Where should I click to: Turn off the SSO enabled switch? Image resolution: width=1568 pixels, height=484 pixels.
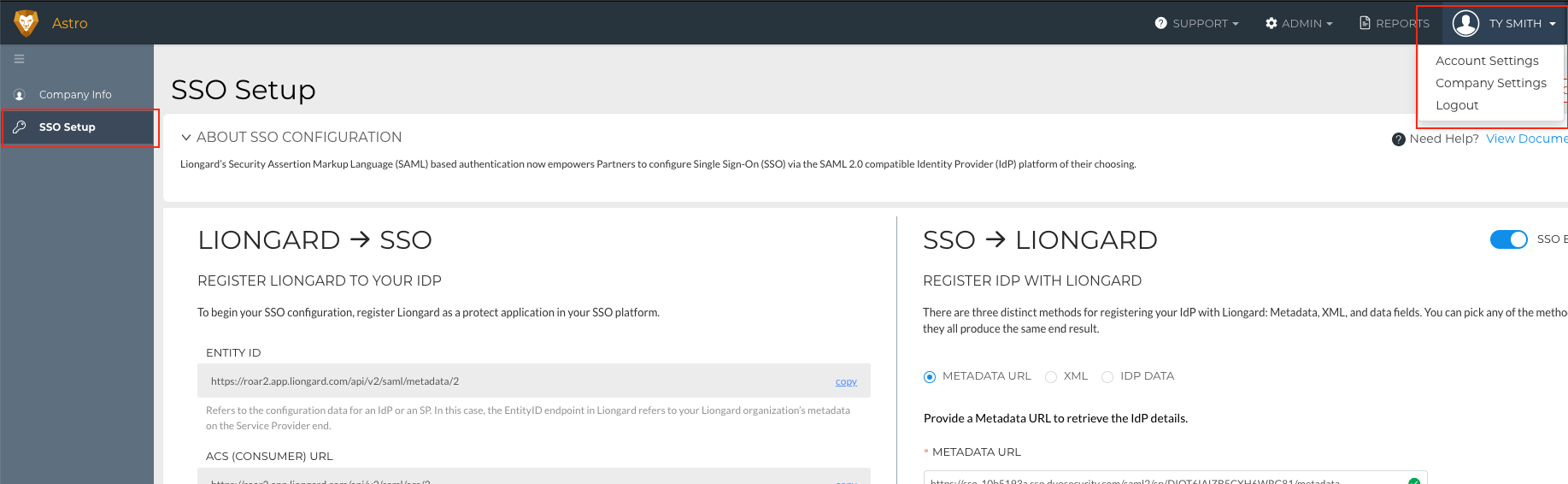click(1508, 239)
